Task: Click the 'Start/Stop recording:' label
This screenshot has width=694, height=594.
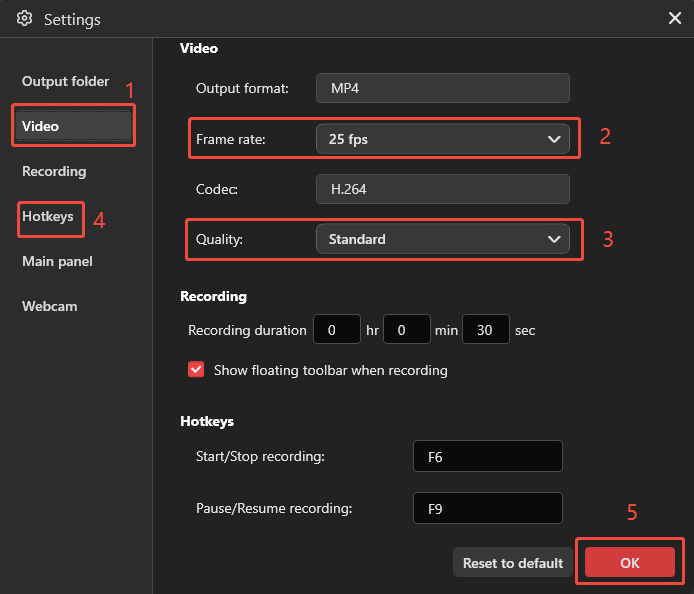Action: pyautogui.click(x=260, y=456)
